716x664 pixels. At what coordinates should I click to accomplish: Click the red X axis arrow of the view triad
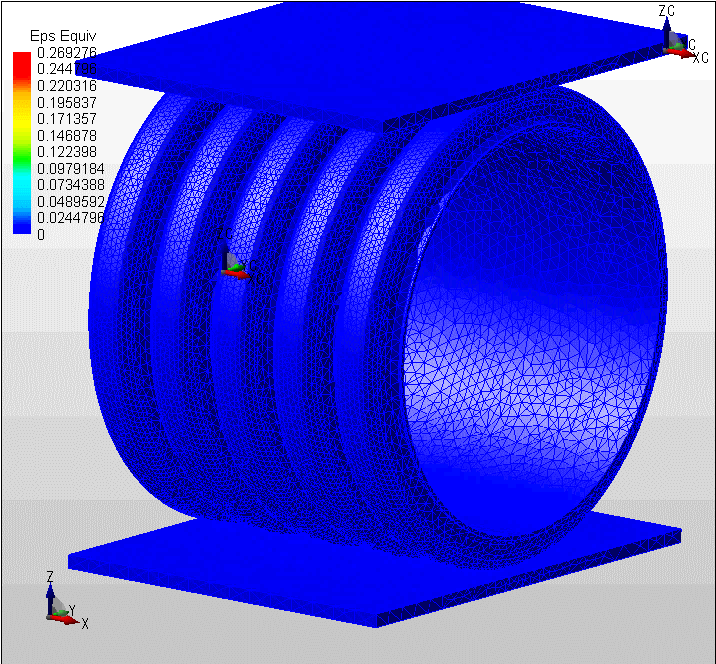(x=70, y=619)
